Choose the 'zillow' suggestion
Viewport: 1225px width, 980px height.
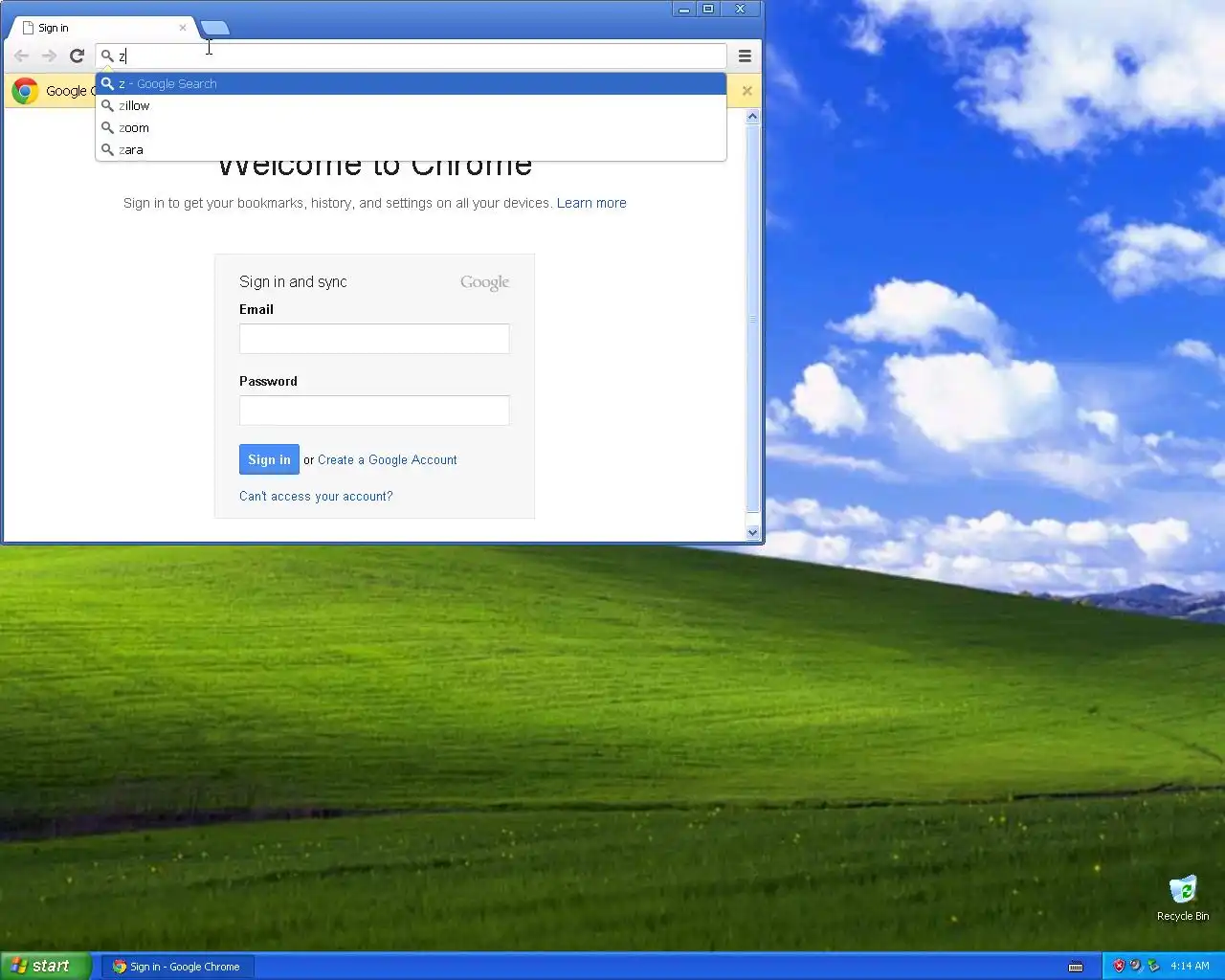pyautogui.click(x=412, y=105)
